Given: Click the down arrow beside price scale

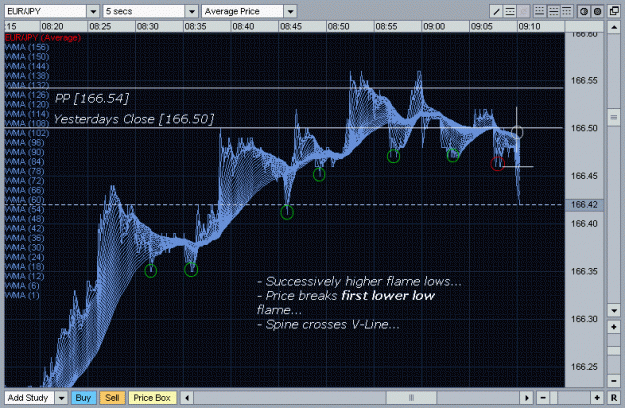Looking at the screenshot, I should [x=614, y=310].
